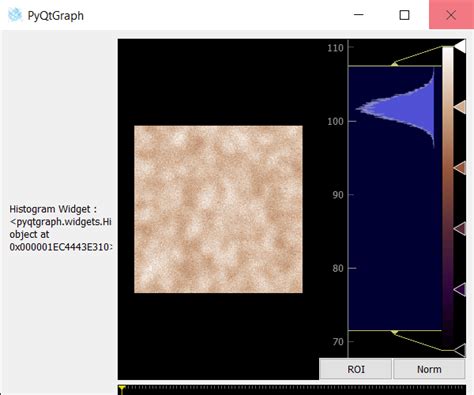Click the noisy image in the view

point(218,209)
